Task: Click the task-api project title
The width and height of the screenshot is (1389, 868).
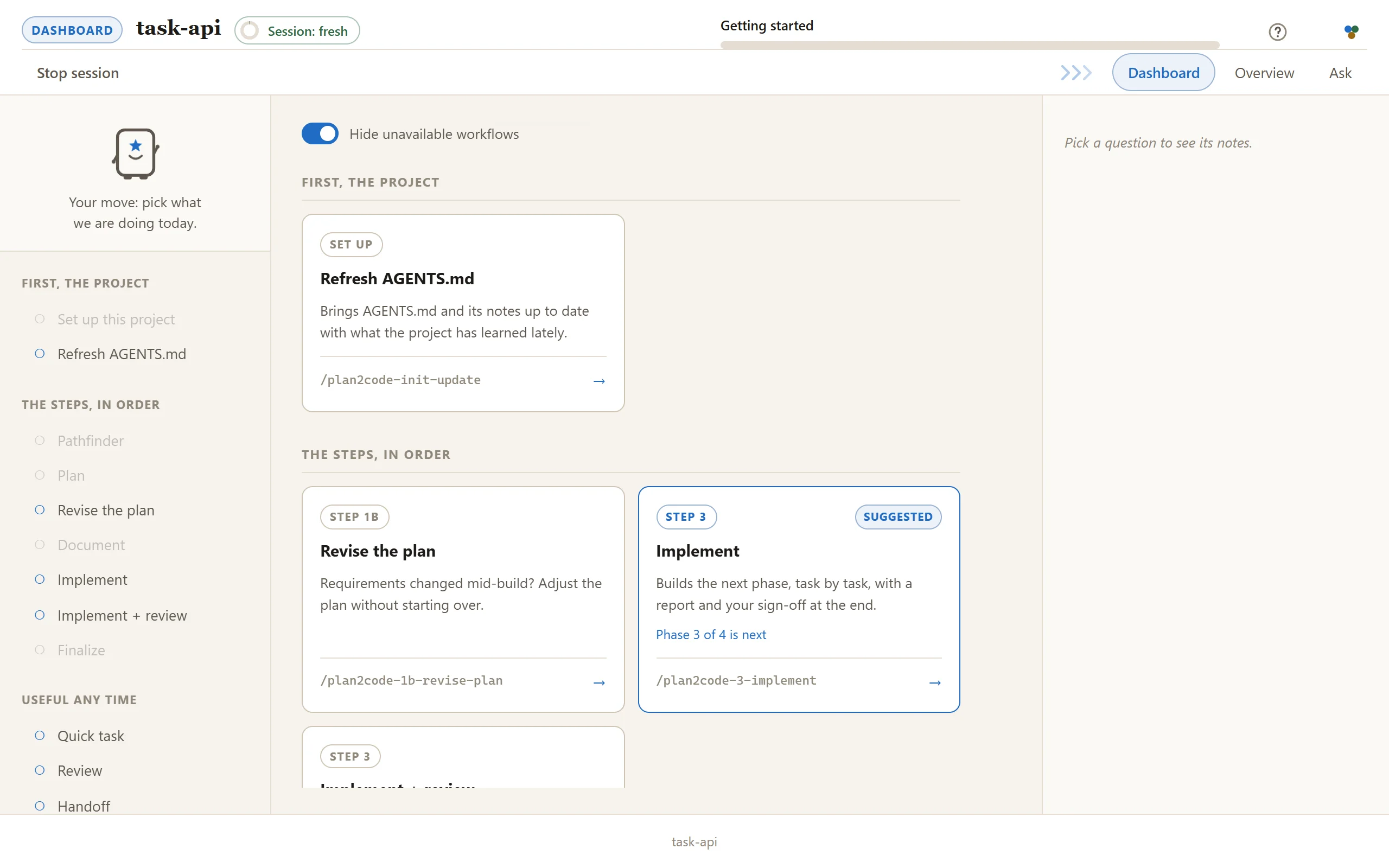Action: pos(179,28)
